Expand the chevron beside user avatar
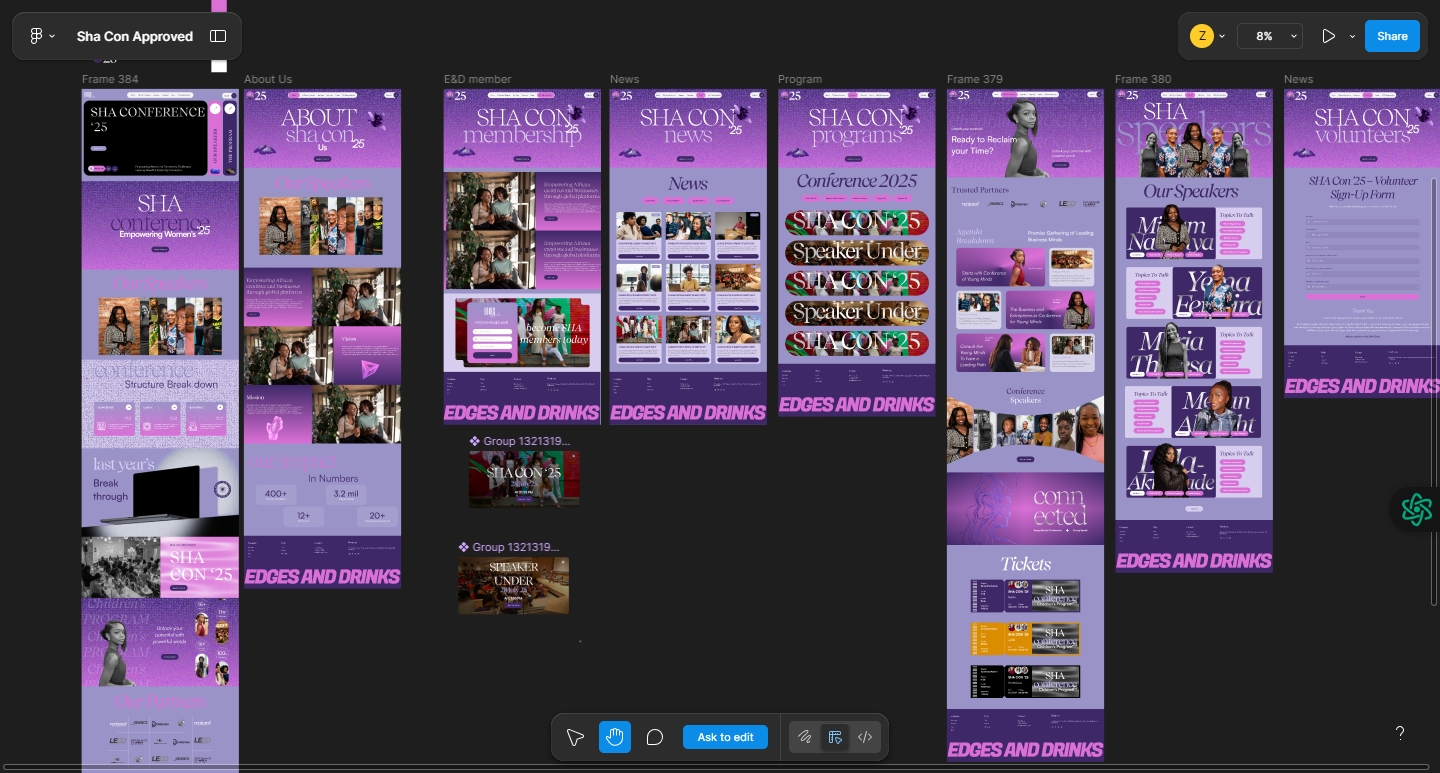 [1222, 36]
